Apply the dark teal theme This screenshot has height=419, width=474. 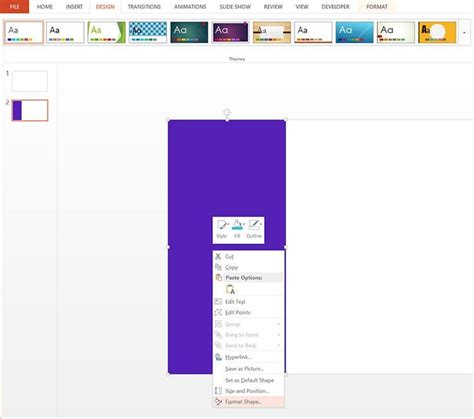(x=189, y=32)
